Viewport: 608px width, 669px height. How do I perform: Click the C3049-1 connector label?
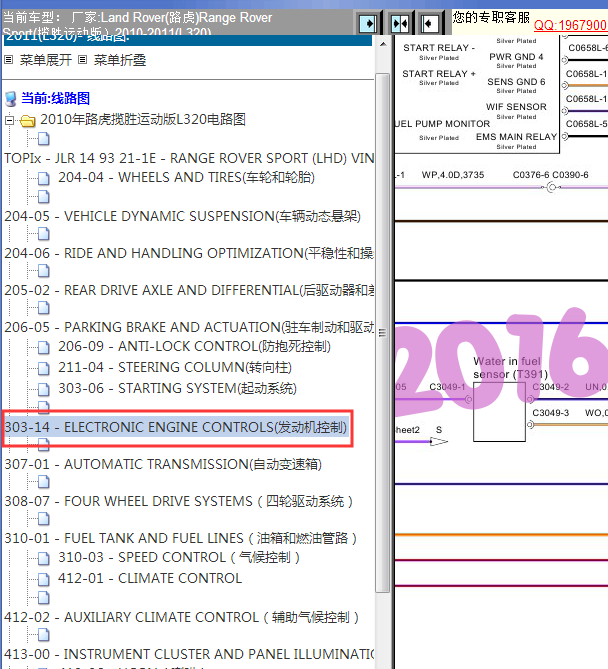pos(447,387)
